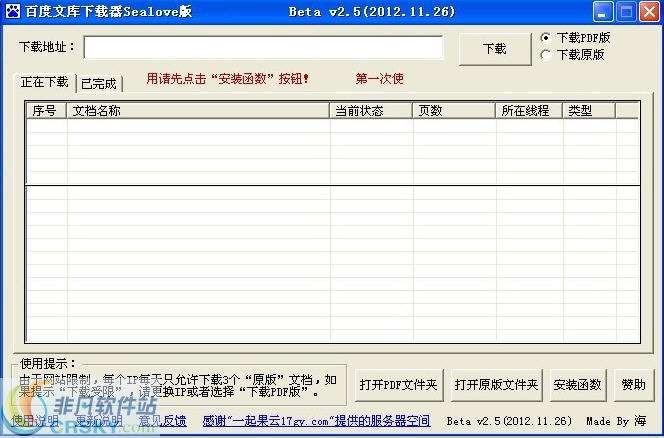Switch to the 已完成 tab
Viewport: 664px width, 438px height.
click(x=99, y=83)
